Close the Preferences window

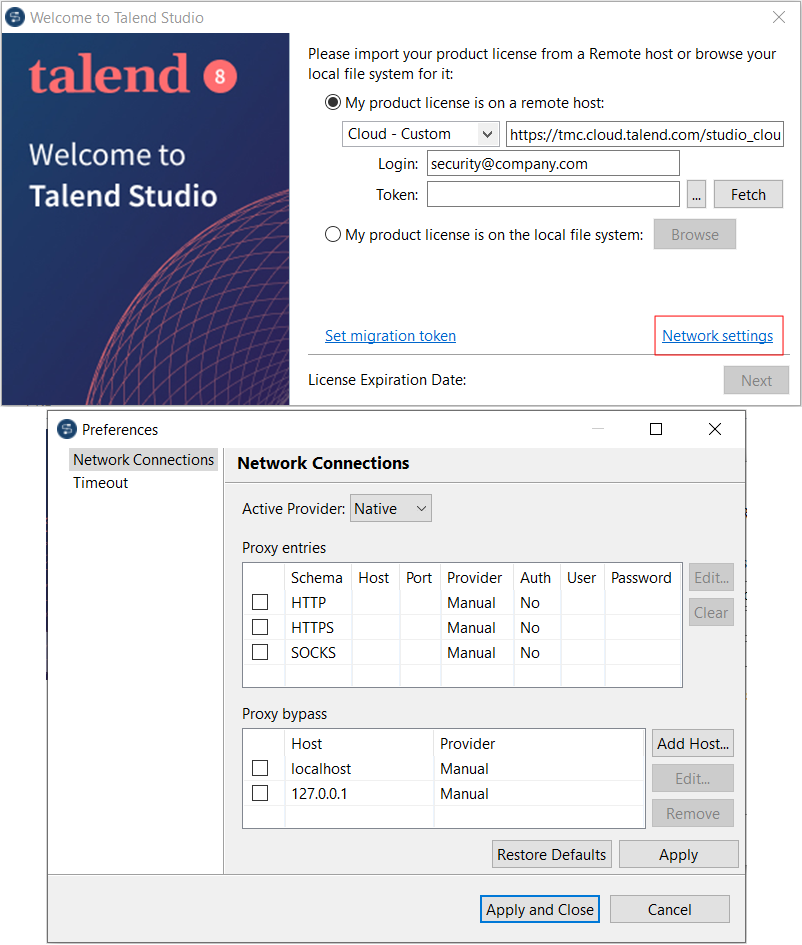click(715, 429)
